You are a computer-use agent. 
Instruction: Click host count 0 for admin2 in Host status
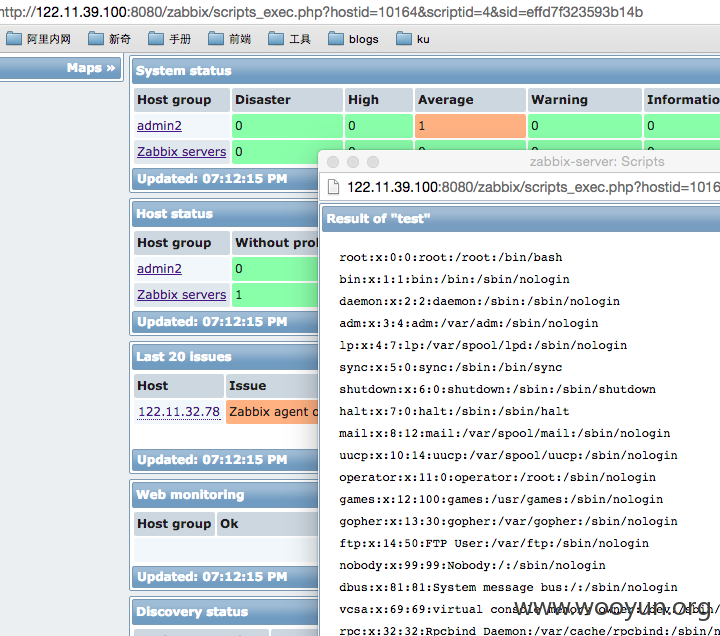click(275, 269)
